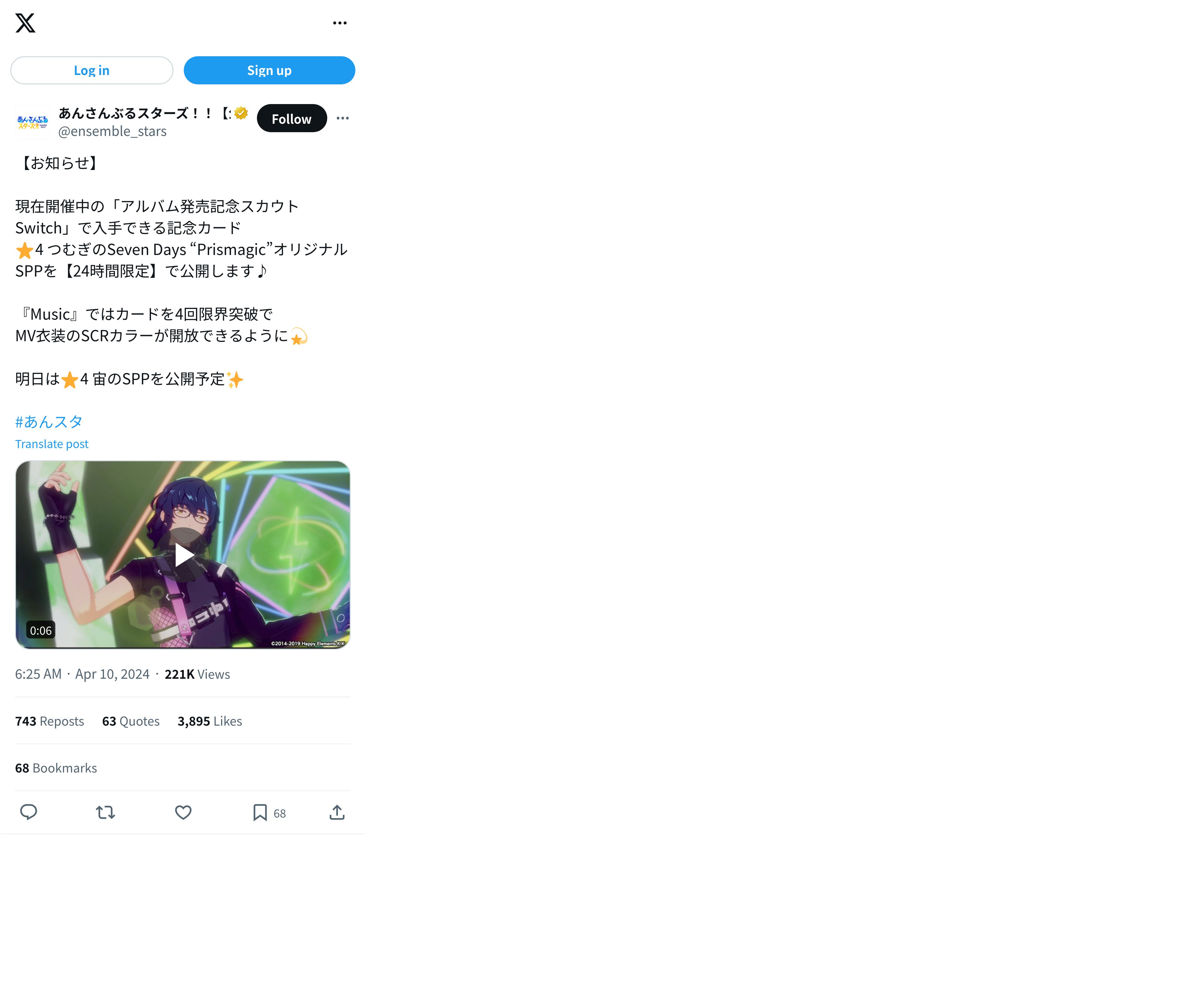Screen dimensions: 1204x990
Task: Like the post with heart icon
Action: (183, 812)
